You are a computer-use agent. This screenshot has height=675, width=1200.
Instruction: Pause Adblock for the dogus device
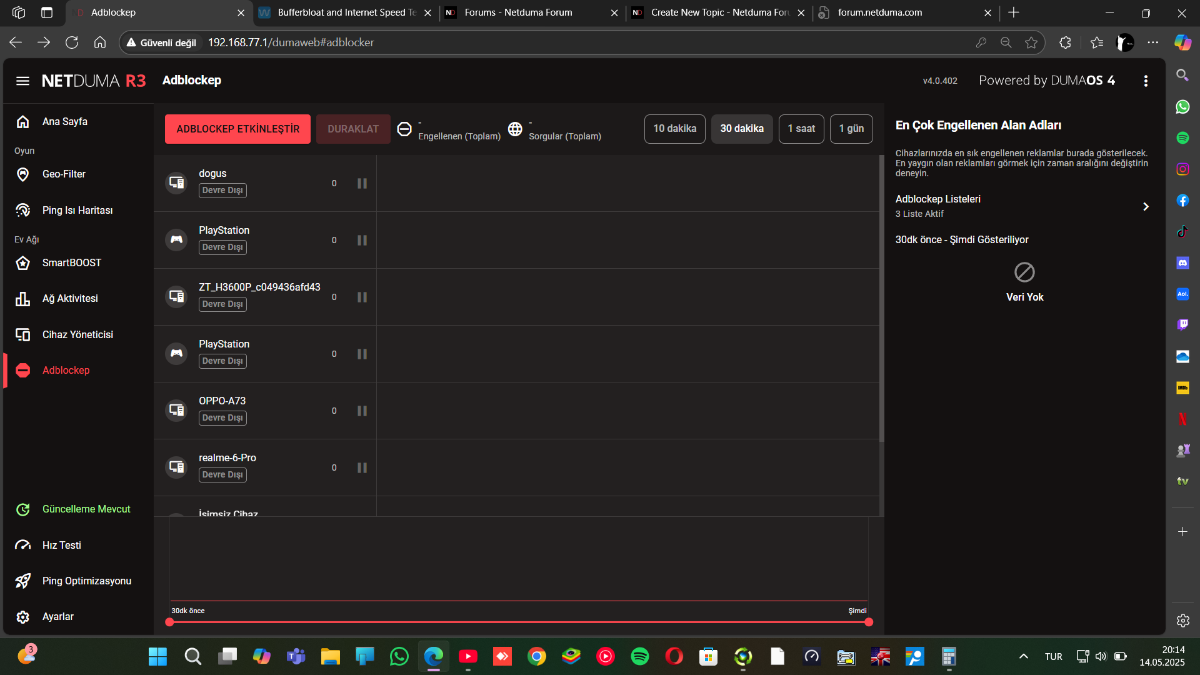coord(362,184)
